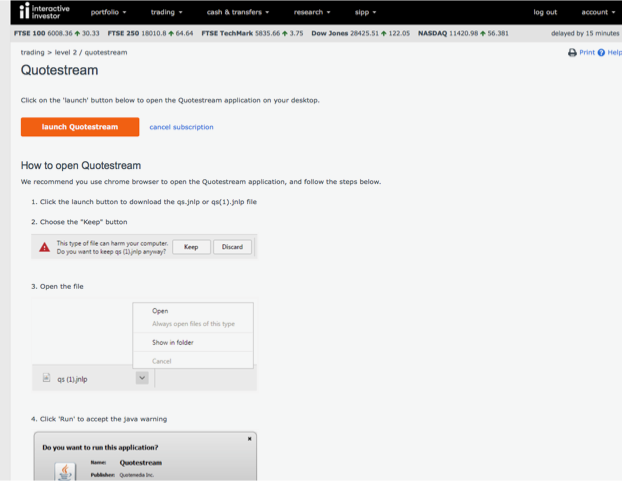Click the FTSE 100 ticker value

pos(60,33)
